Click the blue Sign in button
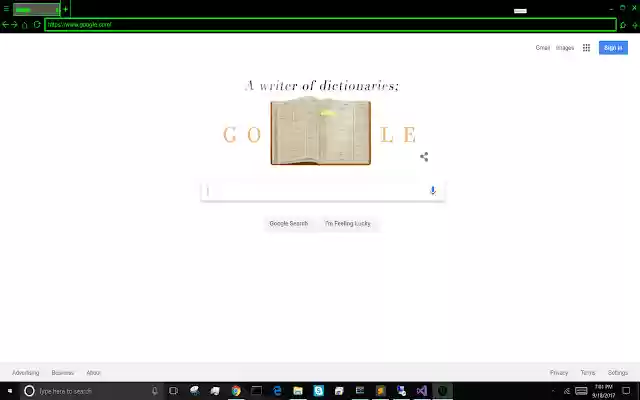 click(613, 48)
